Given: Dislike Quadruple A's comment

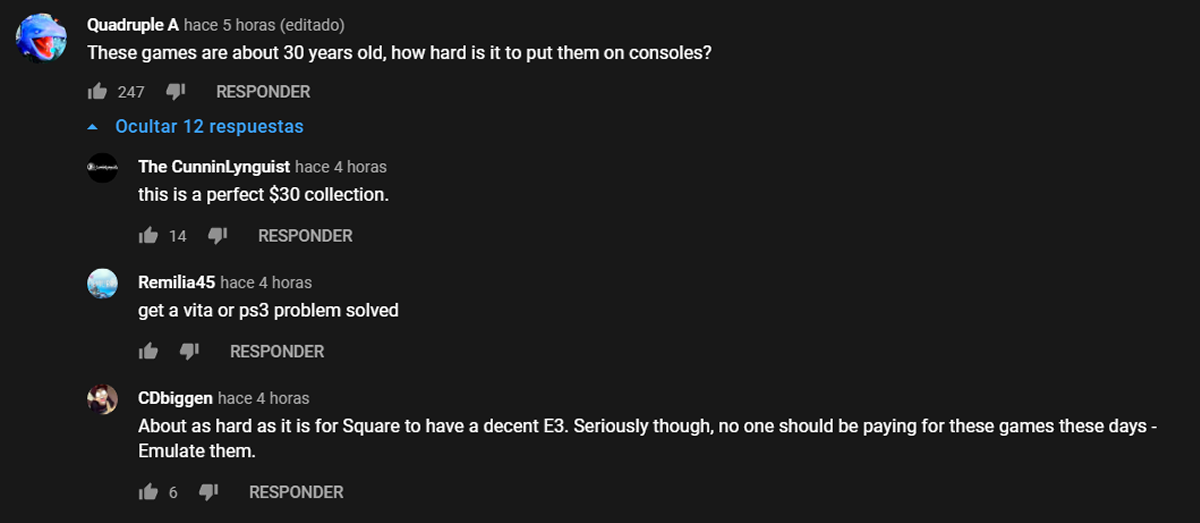Looking at the screenshot, I should 175,92.
